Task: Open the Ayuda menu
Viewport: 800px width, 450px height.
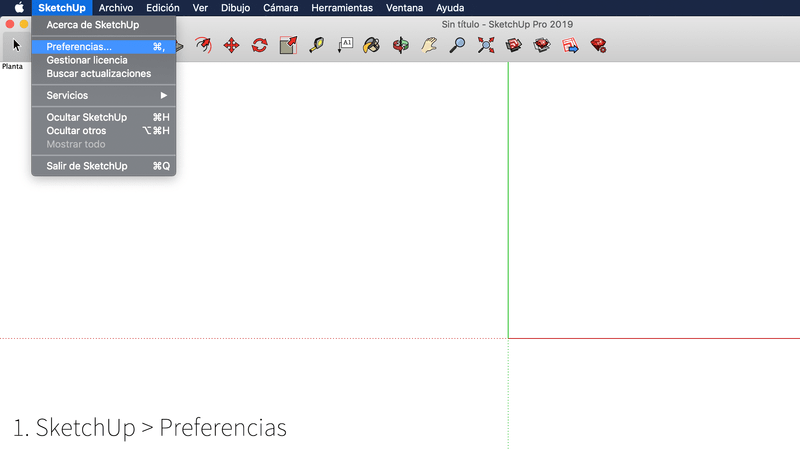Action: click(450, 8)
